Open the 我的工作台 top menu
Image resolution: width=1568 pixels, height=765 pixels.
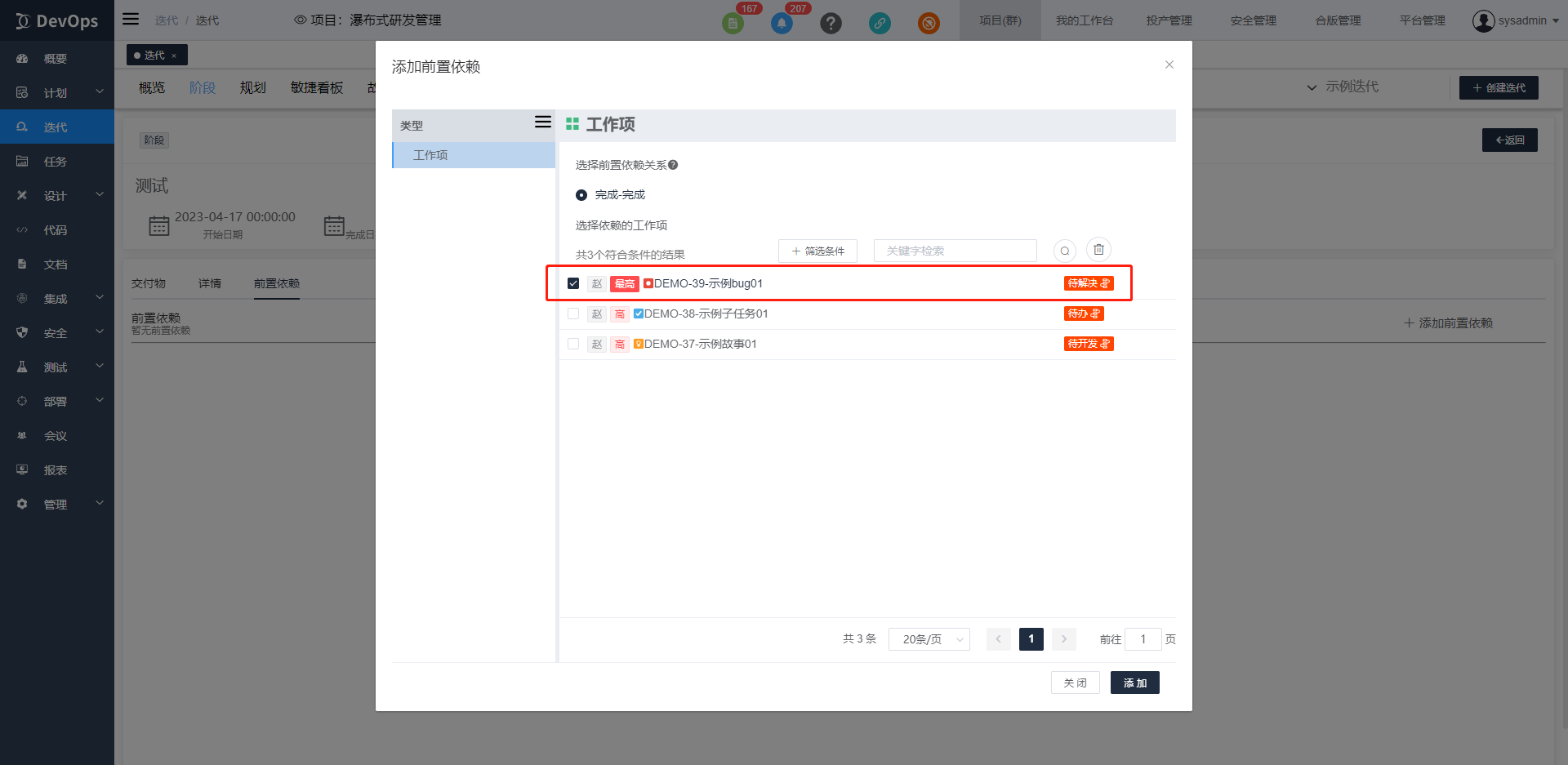coord(1084,20)
